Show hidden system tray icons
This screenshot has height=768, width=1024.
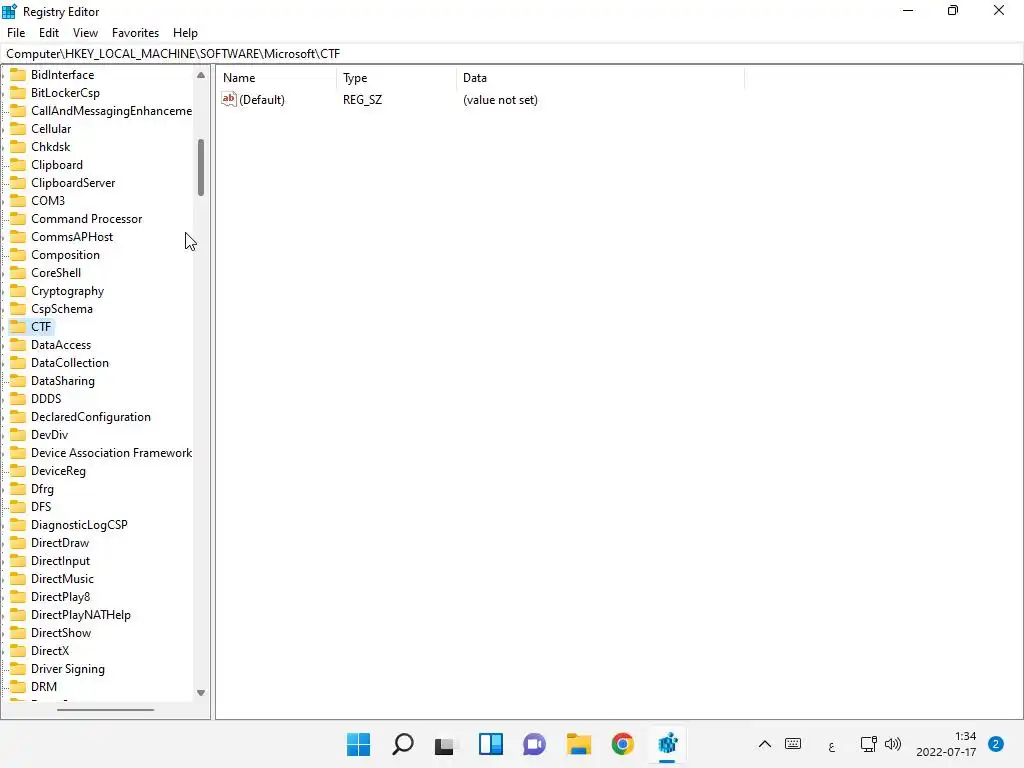pyautogui.click(x=765, y=744)
